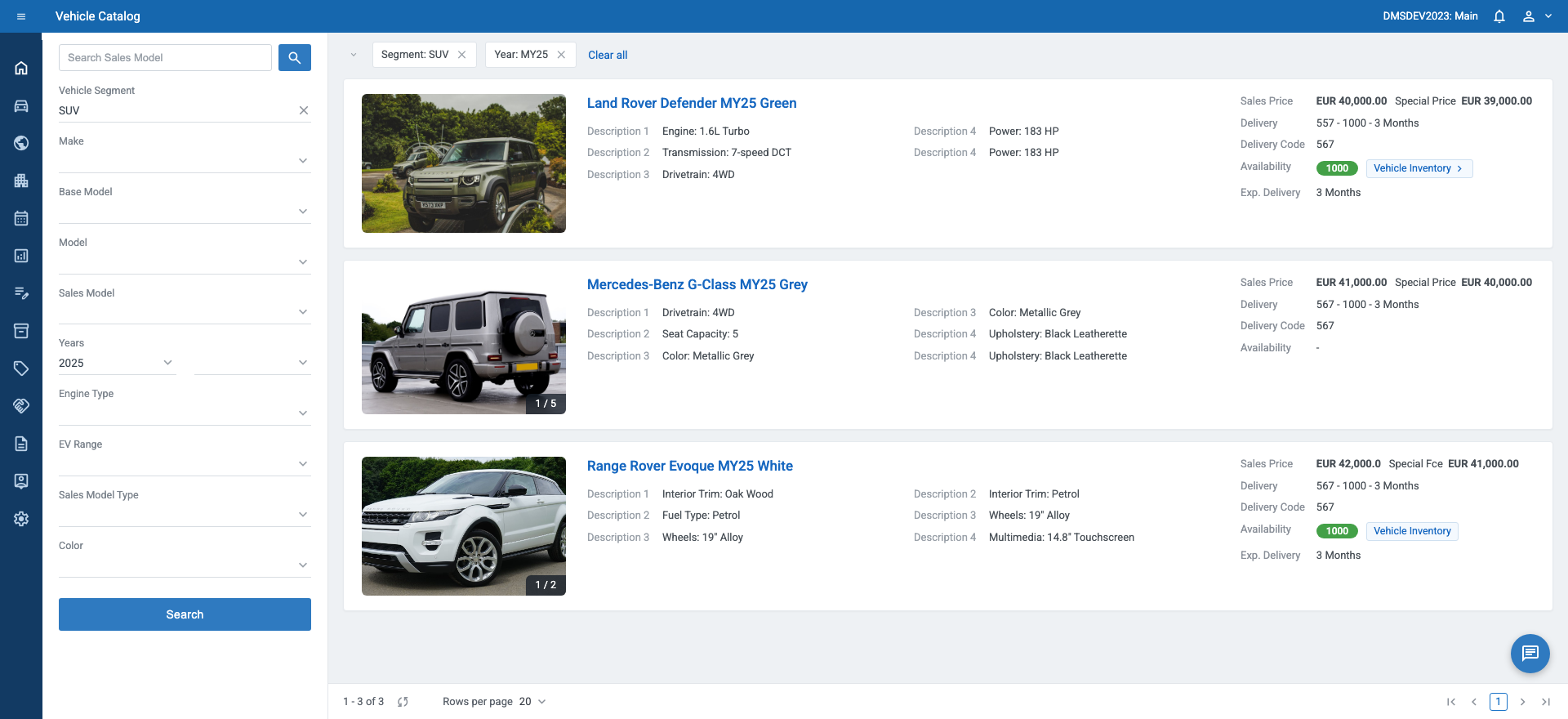Open the building icon in sidebar
Image resolution: width=1568 pixels, height=719 pixels.
click(x=21, y=181)
